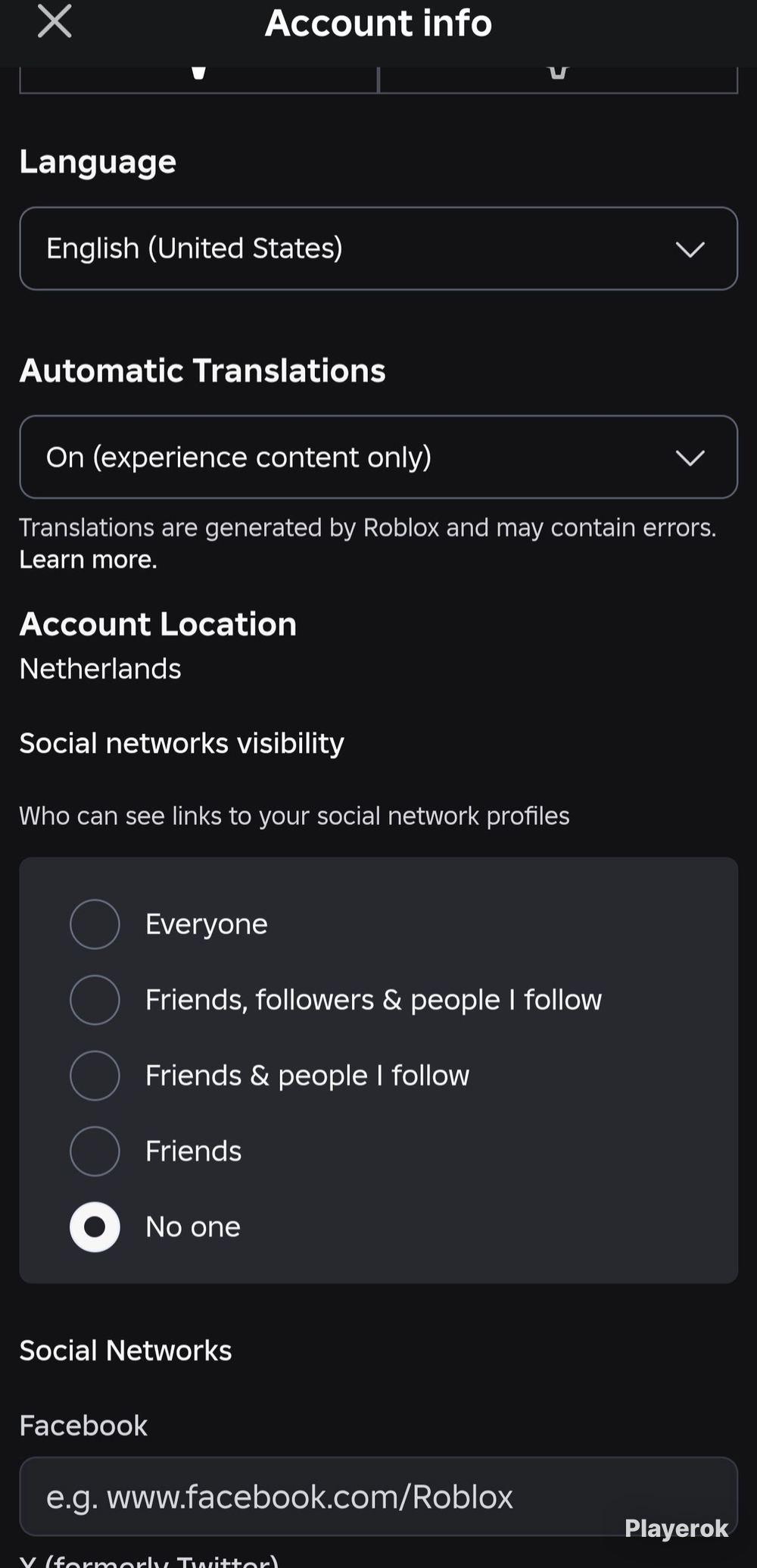
Task: Expand the On (experience content only) dropdown
Action: point(378,457)
